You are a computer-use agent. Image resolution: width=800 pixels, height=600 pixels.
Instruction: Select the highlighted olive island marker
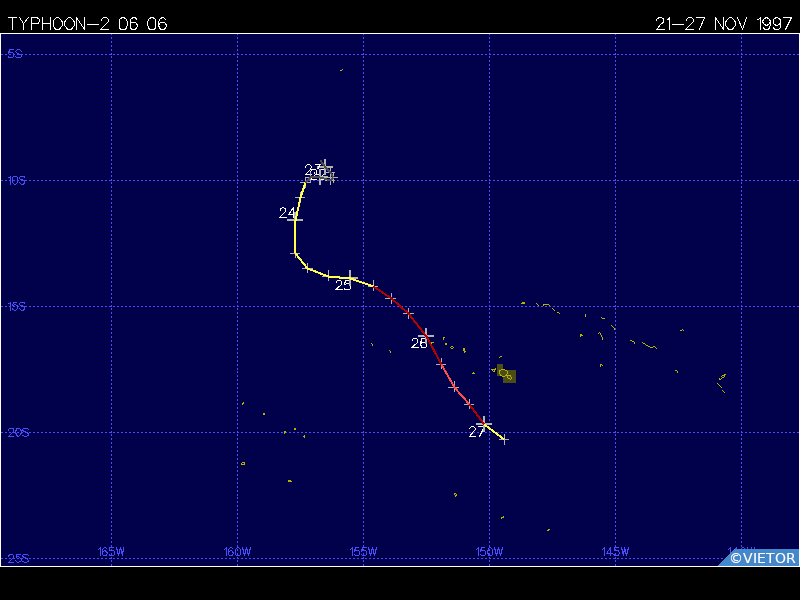tap(508, 376)
